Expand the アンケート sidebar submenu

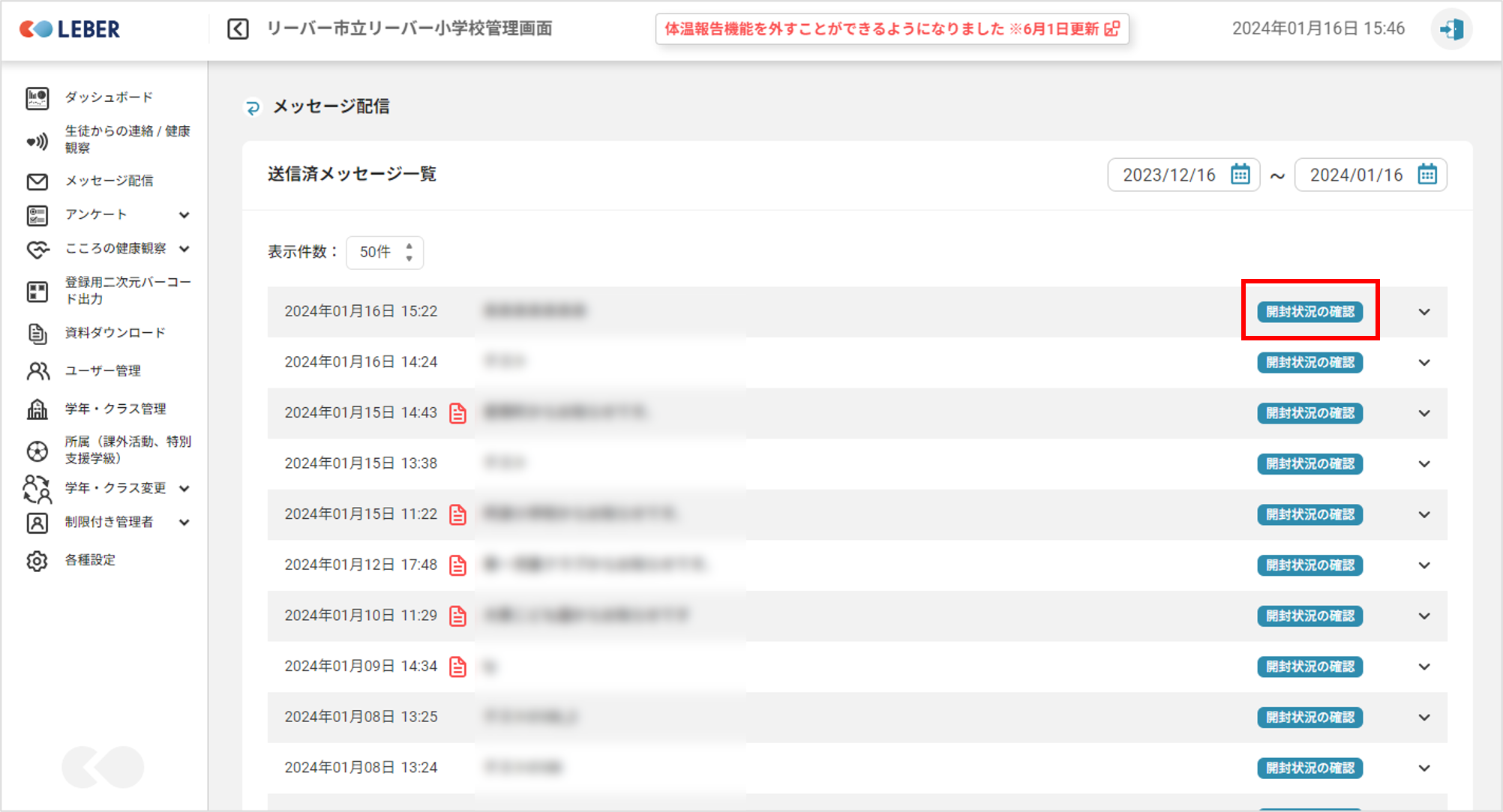tap(184, 215)
